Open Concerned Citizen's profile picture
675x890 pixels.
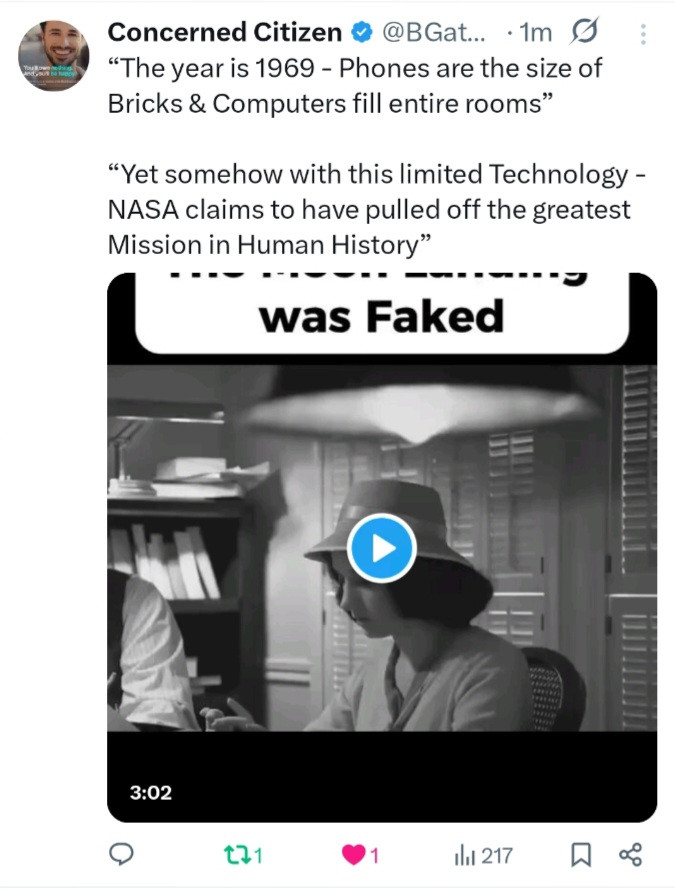54,56
